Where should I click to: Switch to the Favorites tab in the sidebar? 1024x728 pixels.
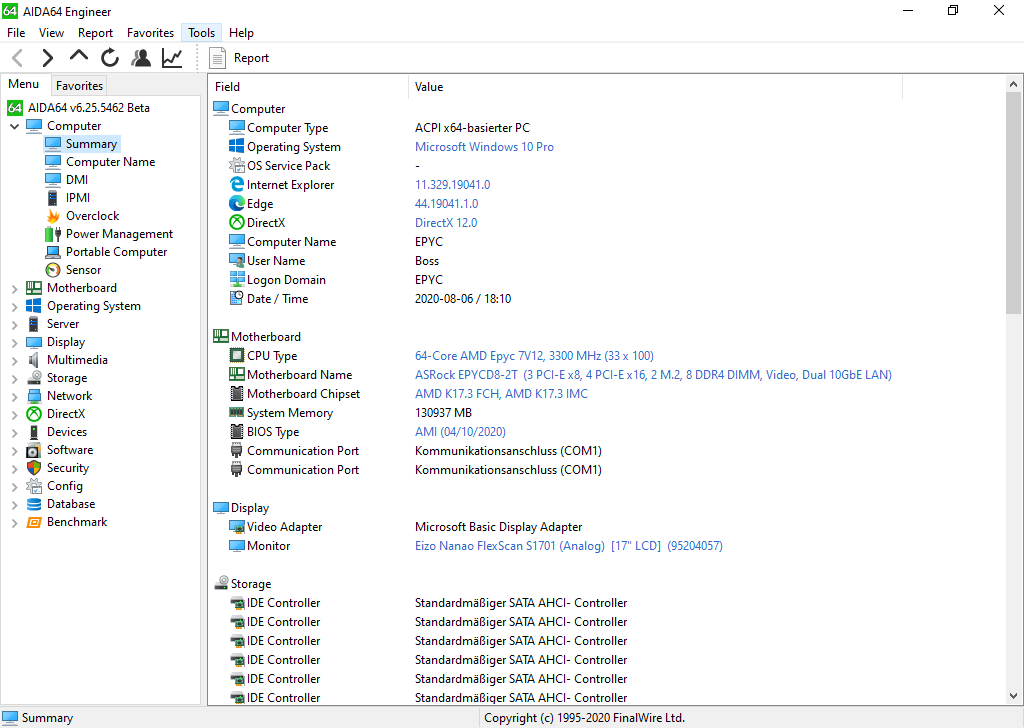[79, 86]
